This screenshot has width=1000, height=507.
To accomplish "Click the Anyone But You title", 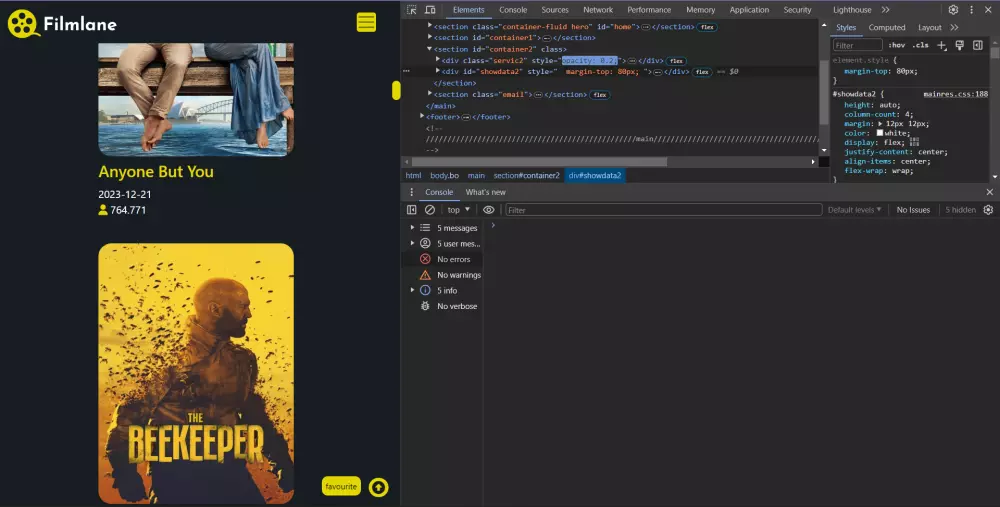I will tap(156, 172).
